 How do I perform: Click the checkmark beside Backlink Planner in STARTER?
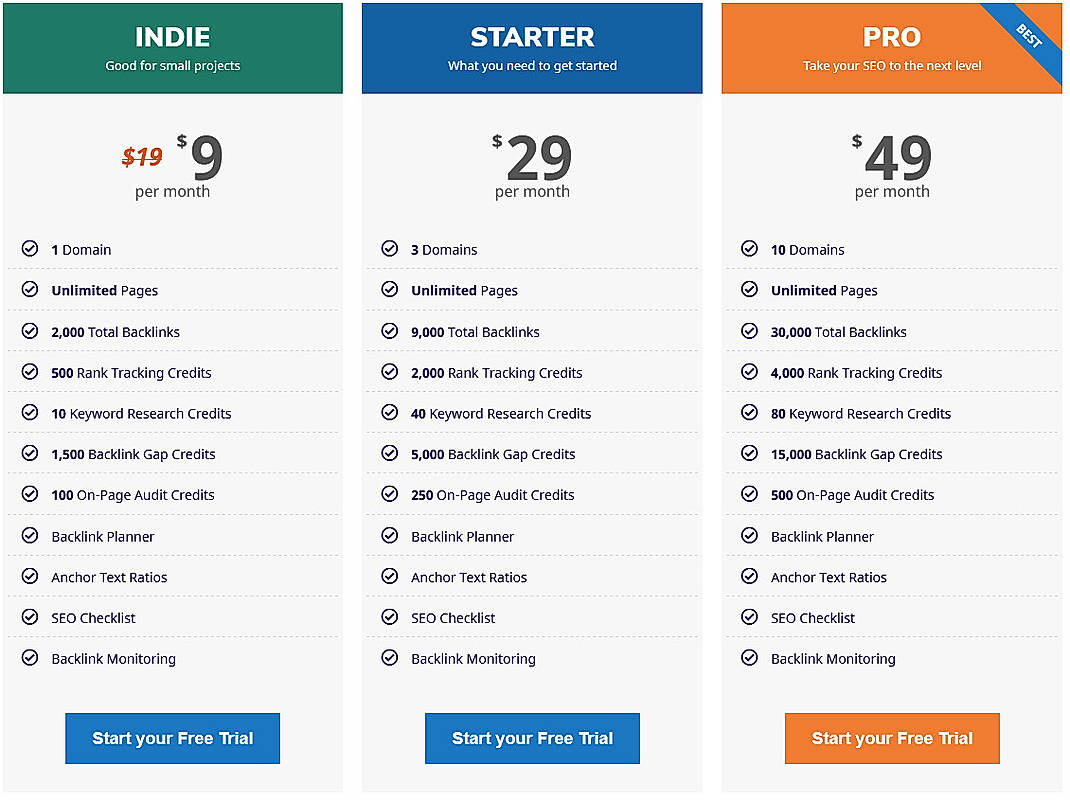pyautogui.click(x=390, y=536)
